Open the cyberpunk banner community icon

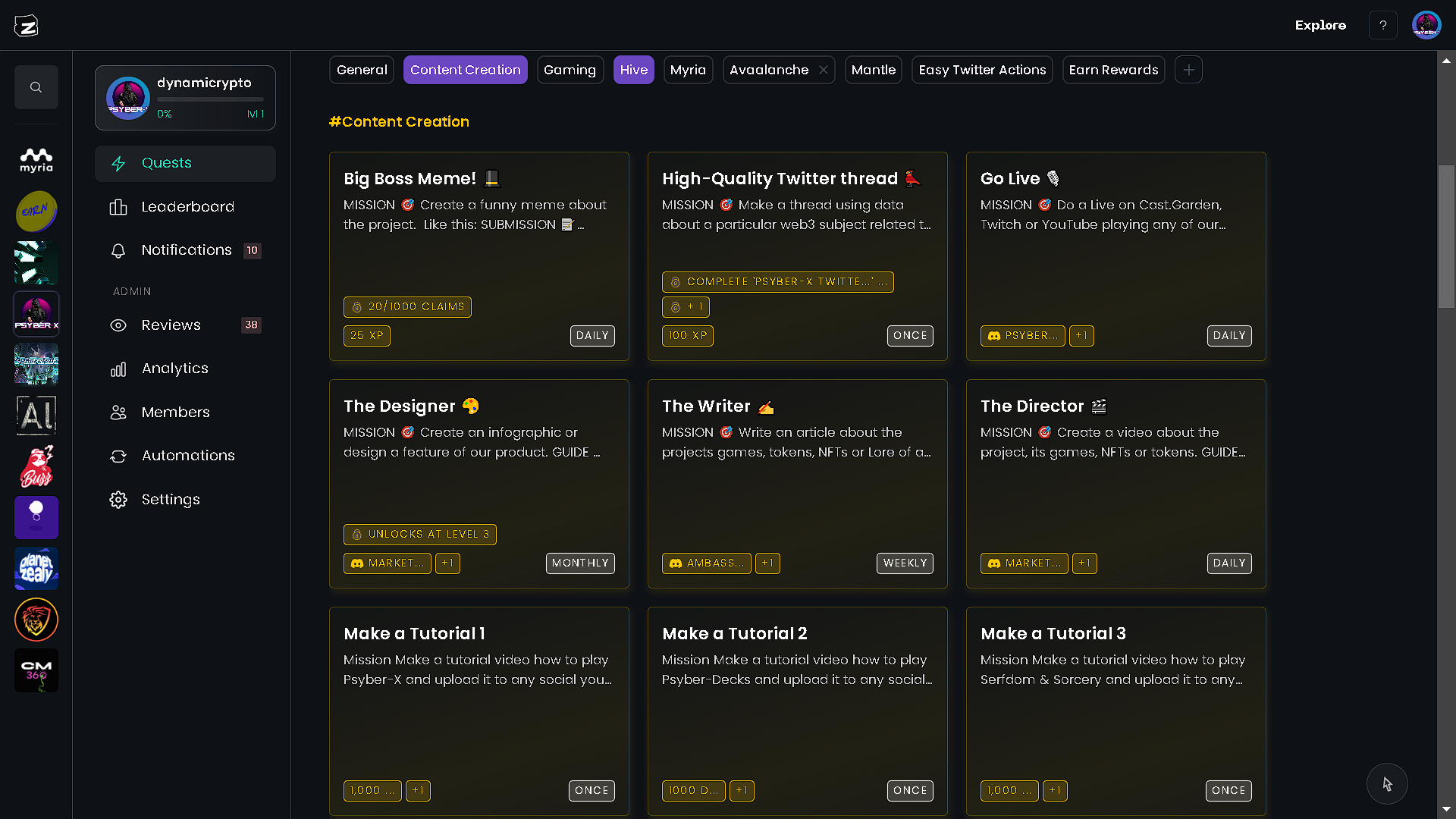click(36, 364)
